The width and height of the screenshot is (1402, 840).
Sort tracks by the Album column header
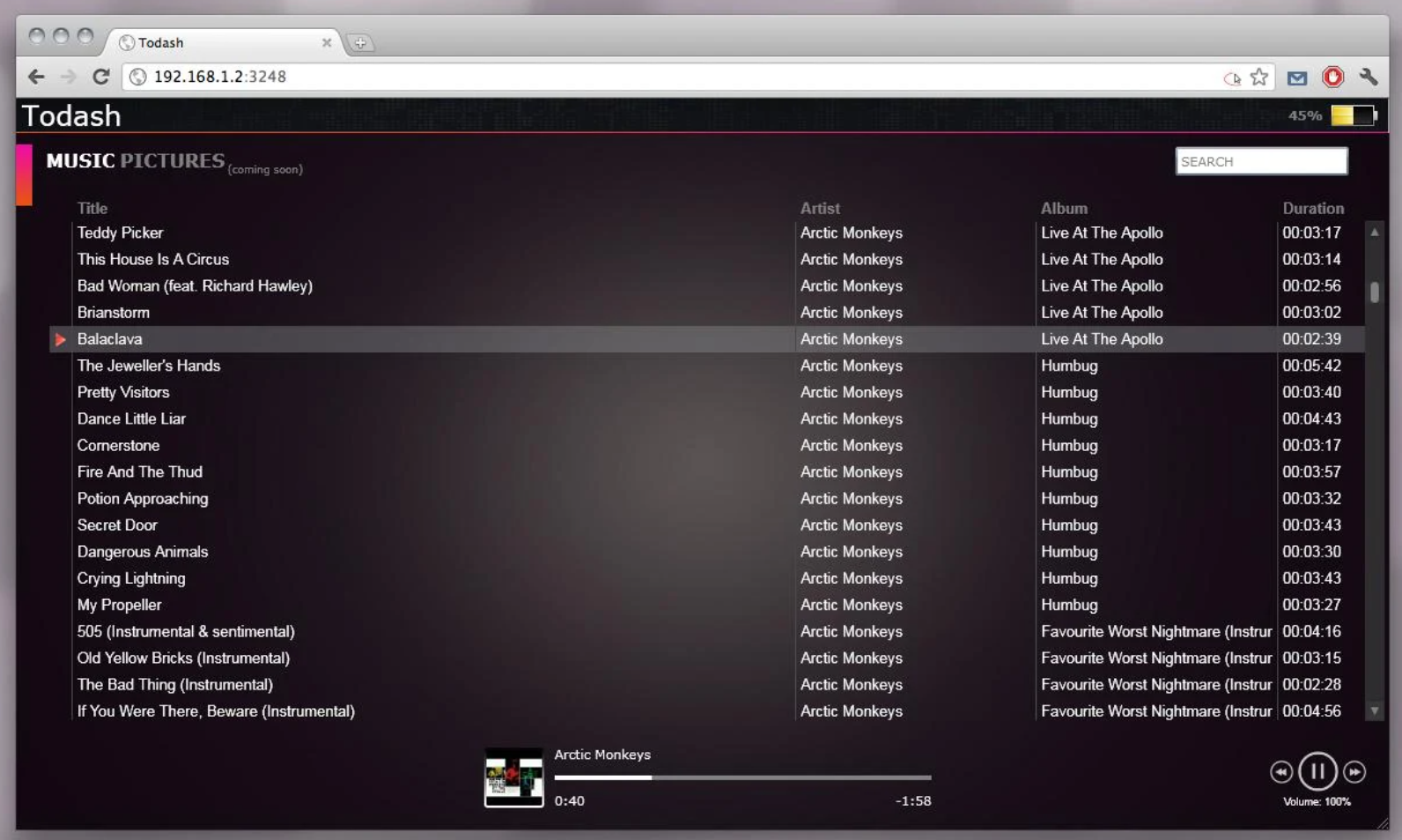(x=1064, y=209)
